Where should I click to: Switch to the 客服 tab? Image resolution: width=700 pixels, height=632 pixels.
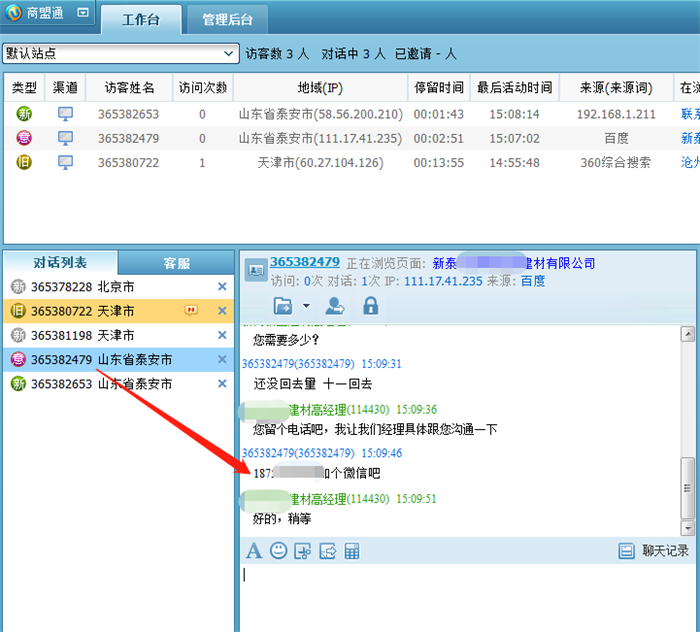[176, 263]
